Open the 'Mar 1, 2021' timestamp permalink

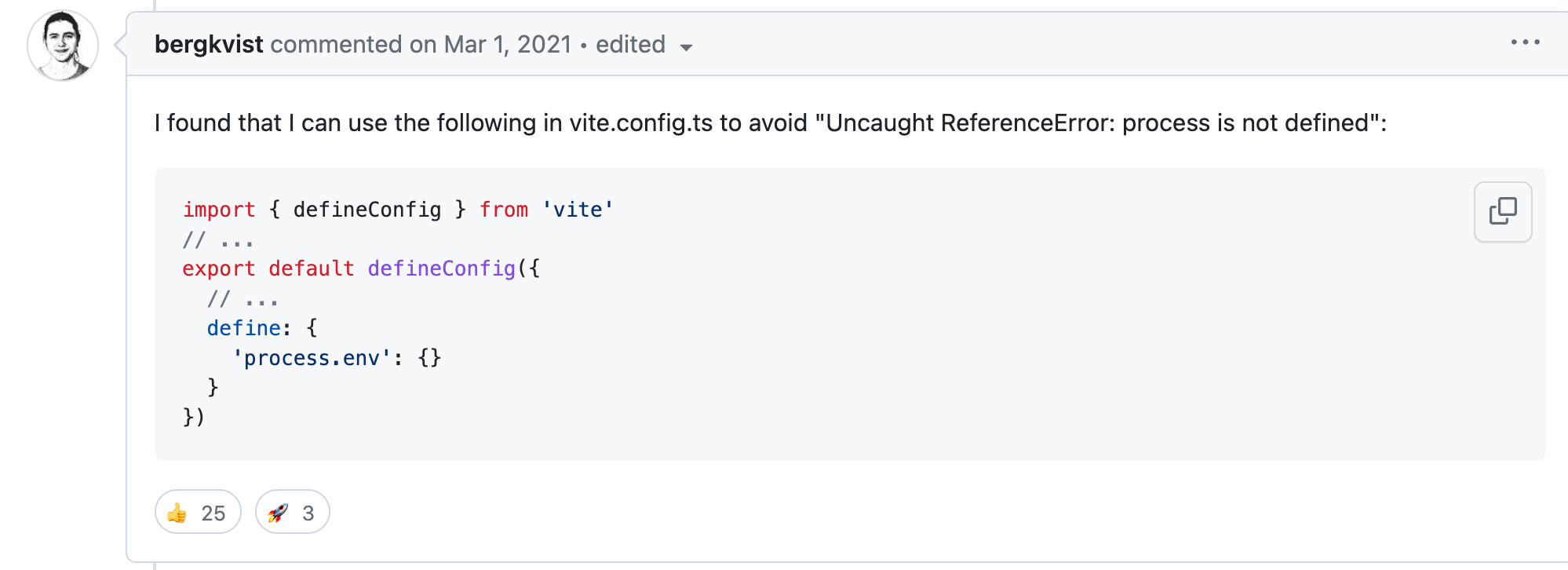click(508, 45)
